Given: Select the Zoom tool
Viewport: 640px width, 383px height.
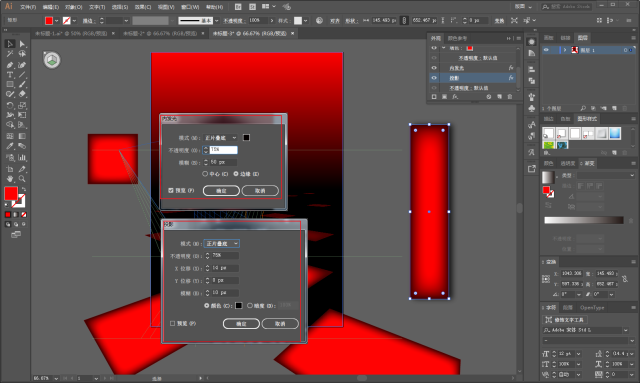Looking at the screenshot, I should click(22, 179).
